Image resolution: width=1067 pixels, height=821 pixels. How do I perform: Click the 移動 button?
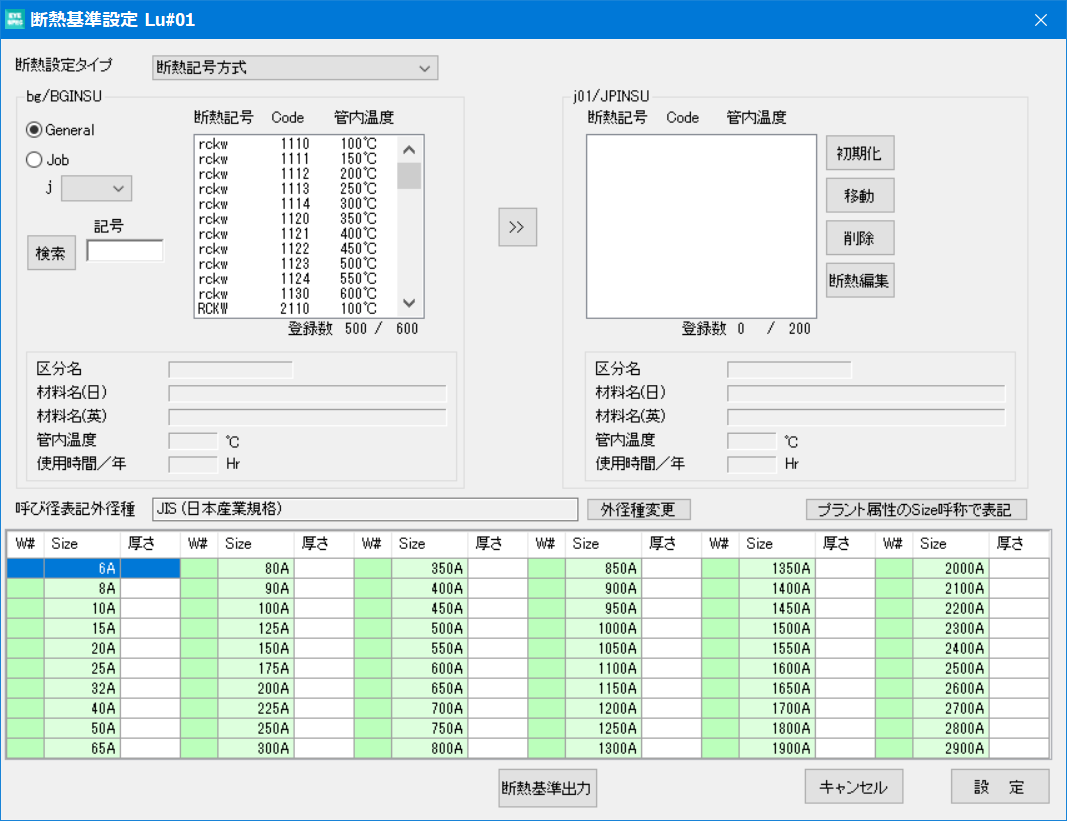(859, 195)
